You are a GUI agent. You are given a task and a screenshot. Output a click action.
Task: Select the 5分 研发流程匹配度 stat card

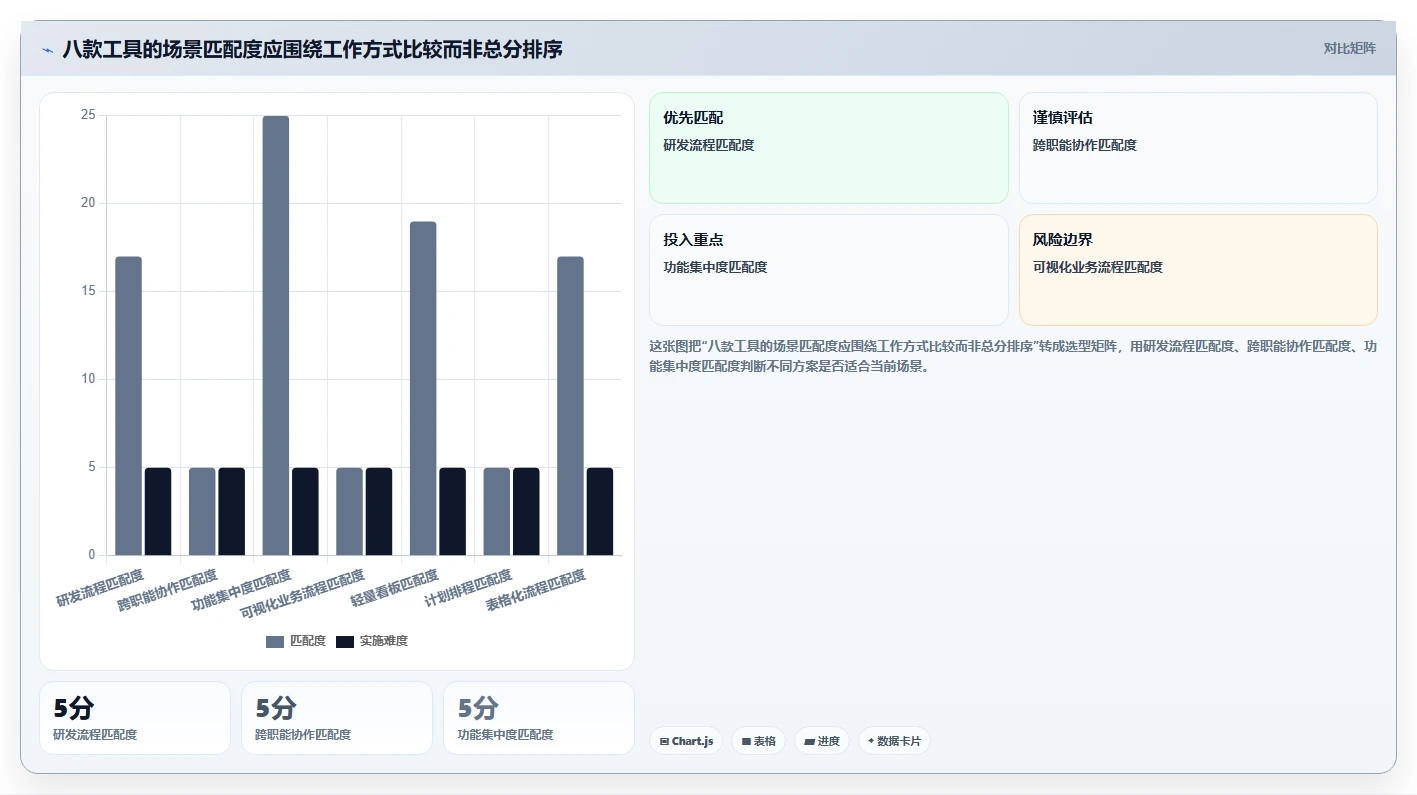(135, 718)
